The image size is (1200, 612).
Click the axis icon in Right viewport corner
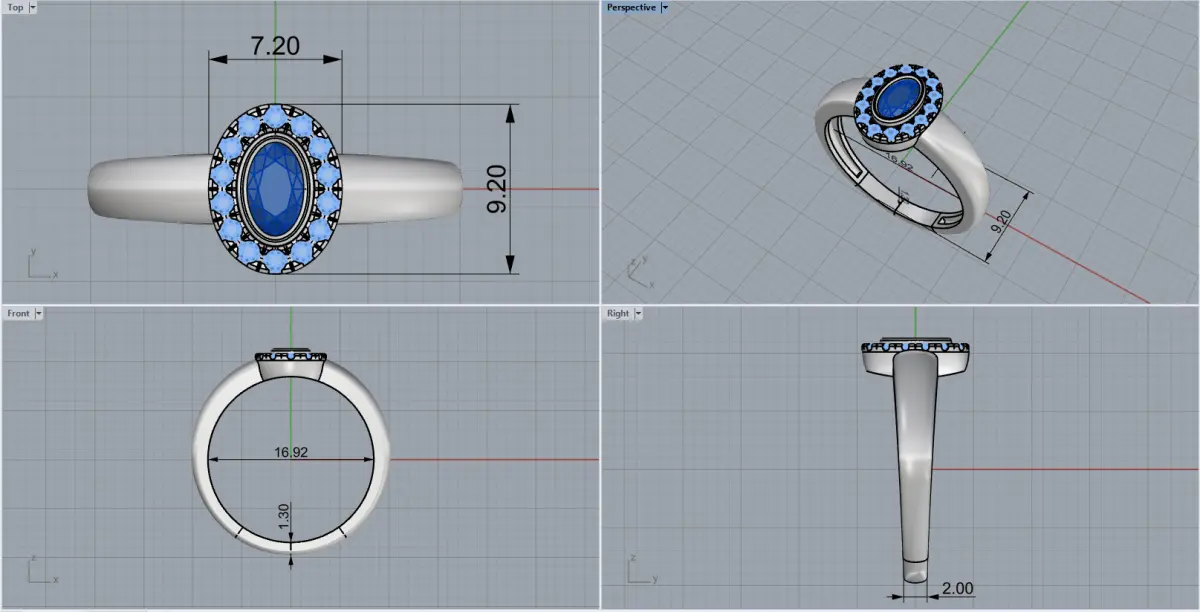[641, 570]
